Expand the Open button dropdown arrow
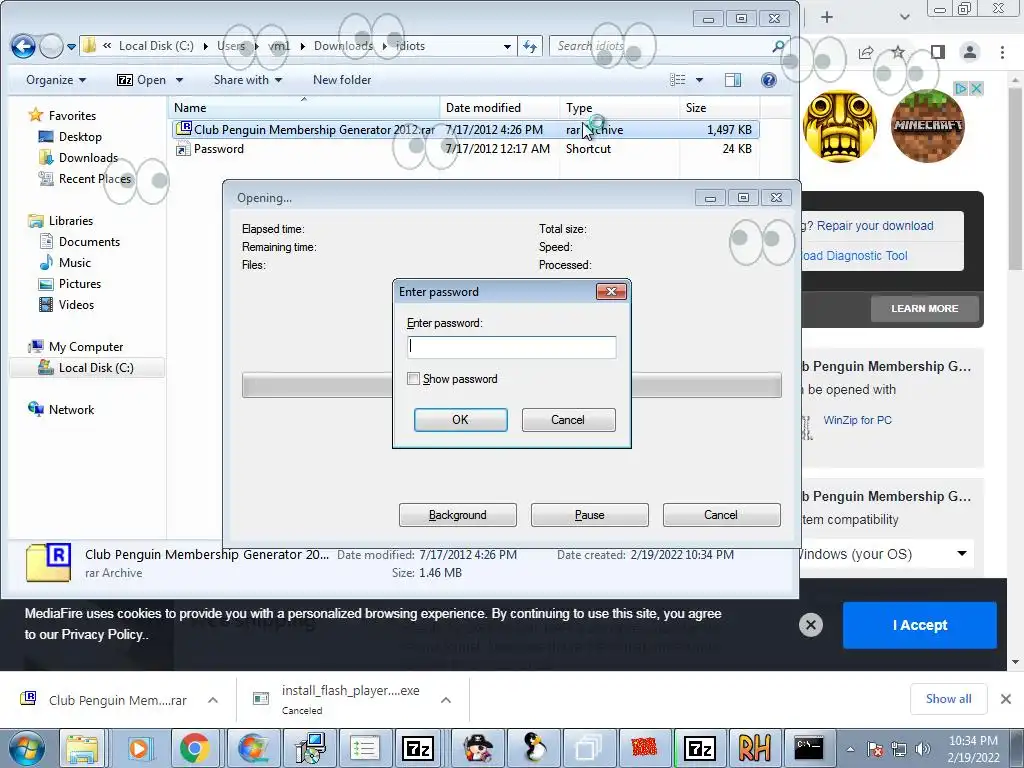 click(179, 80)
